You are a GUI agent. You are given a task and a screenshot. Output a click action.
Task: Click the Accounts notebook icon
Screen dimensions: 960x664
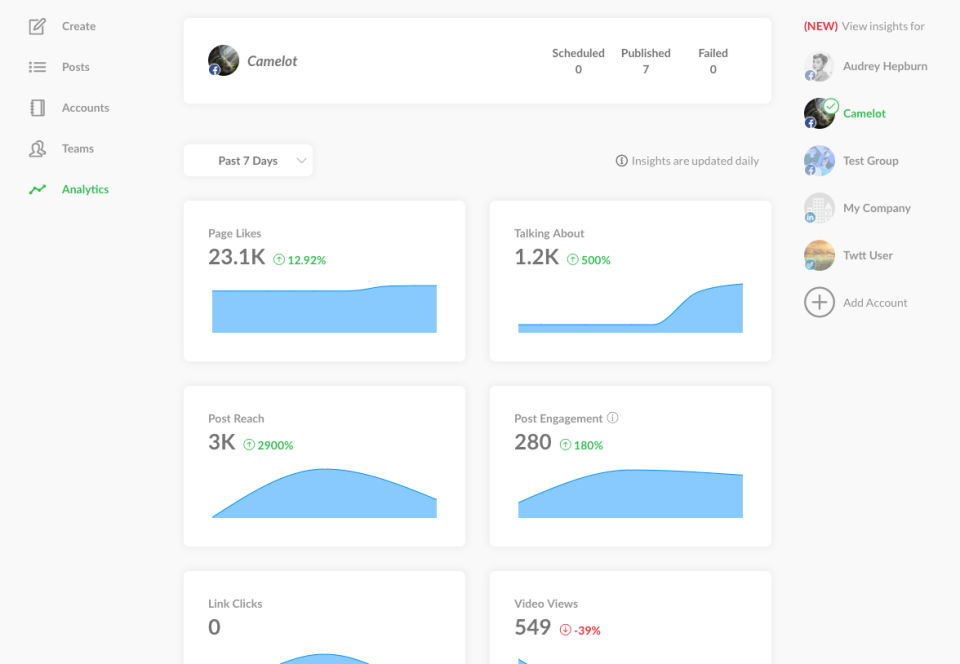coord(37,108)
